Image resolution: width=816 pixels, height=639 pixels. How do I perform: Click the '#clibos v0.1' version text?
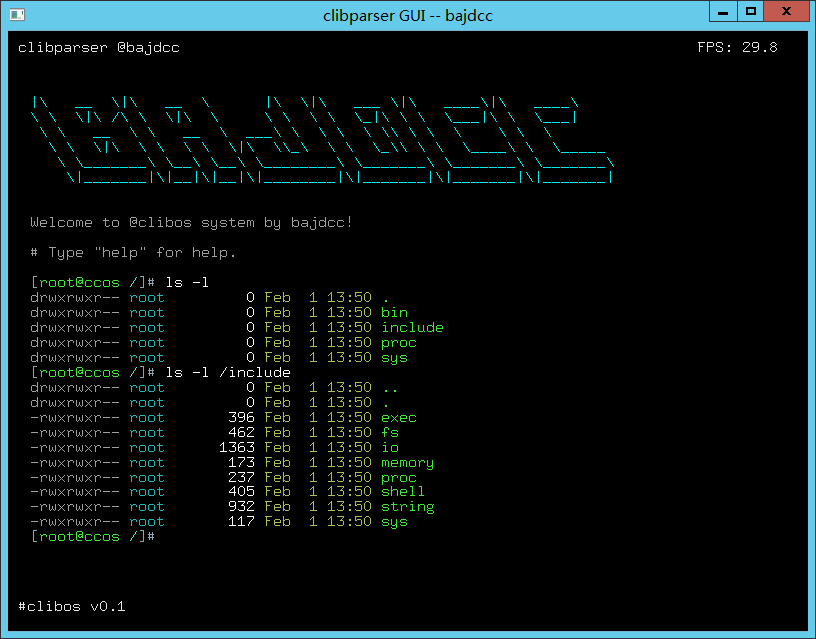pos(72,607)
